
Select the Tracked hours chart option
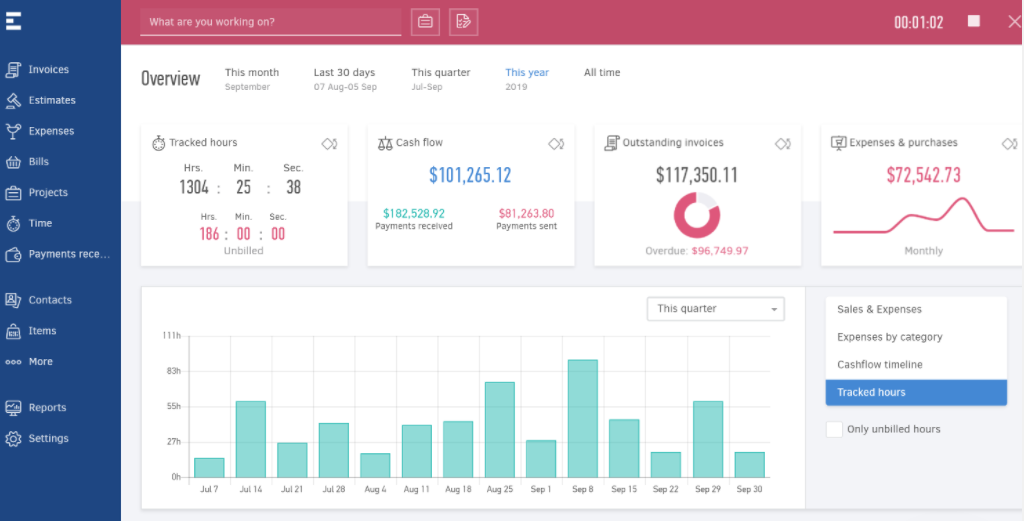pos(916,392)
